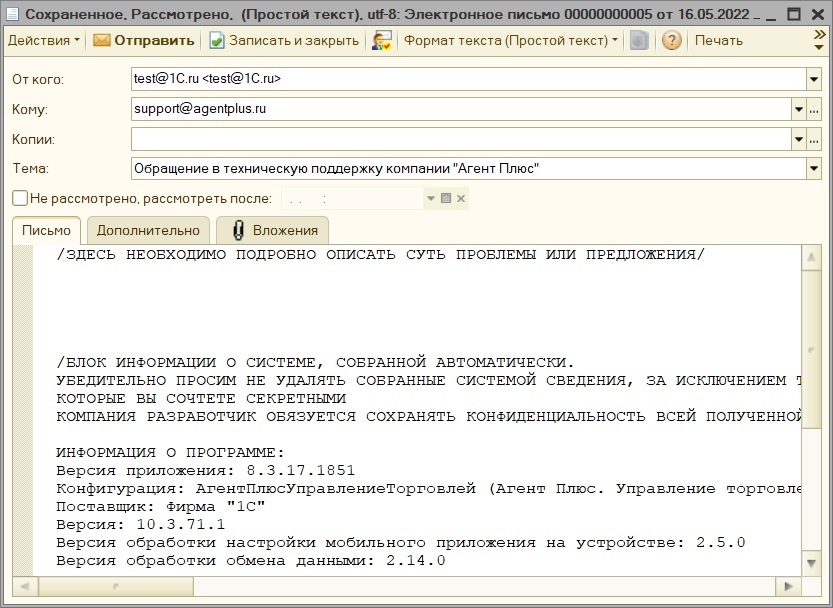Click the line ЗДЕСЬ НЕОБХОДИМО ПОДРОБНО ОПИСАТЬ
This screenshot has height=608, width=833.
point(380,255)
